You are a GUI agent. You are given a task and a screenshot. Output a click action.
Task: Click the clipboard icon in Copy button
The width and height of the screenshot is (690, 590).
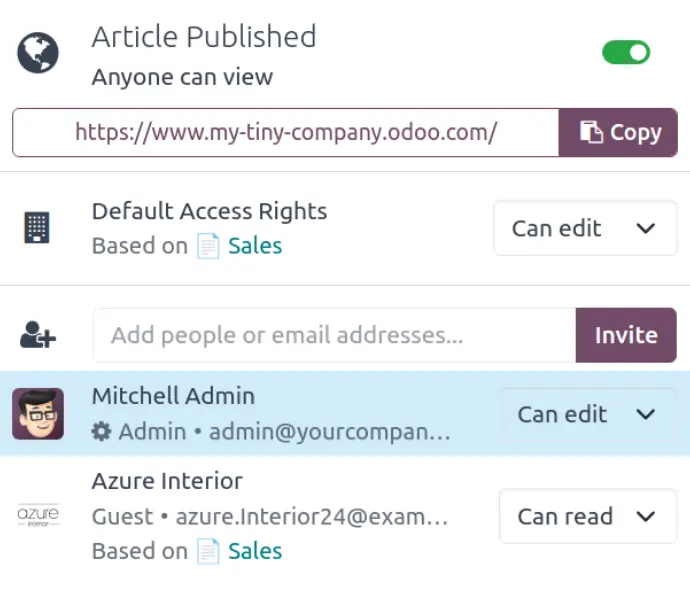click(591, 132)
